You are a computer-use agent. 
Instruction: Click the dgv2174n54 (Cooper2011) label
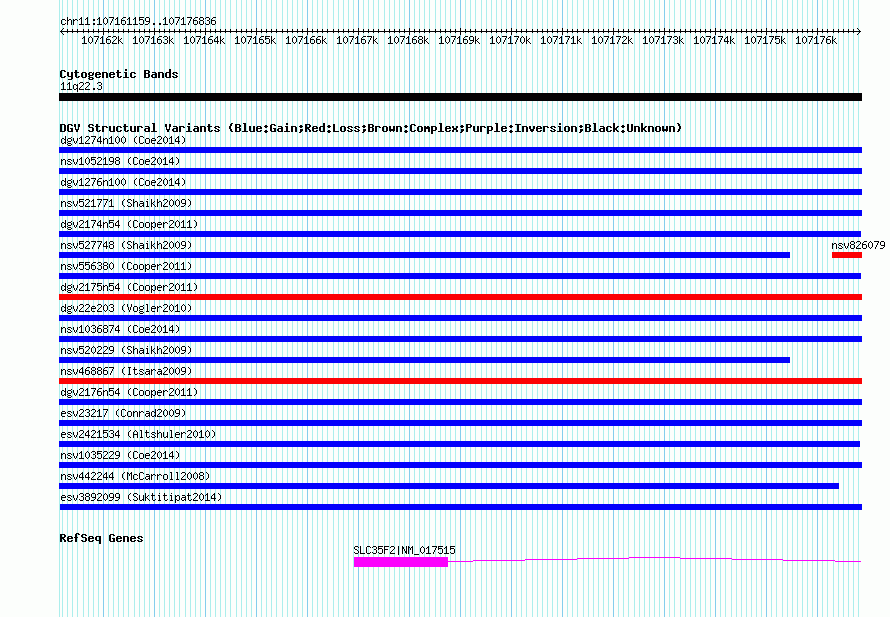pos(129,224)
